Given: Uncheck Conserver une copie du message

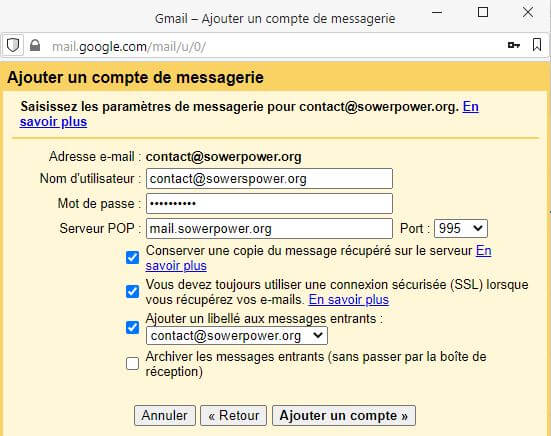Looking at the screenshot, I should pos(132,258).
